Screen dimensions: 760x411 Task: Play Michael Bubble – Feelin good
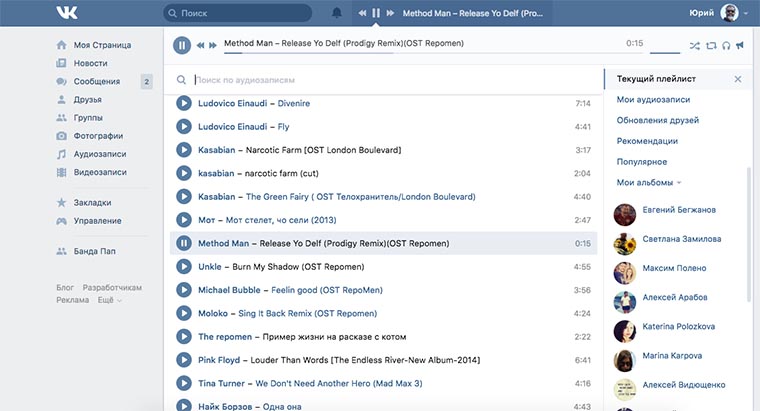click(184, 290)
